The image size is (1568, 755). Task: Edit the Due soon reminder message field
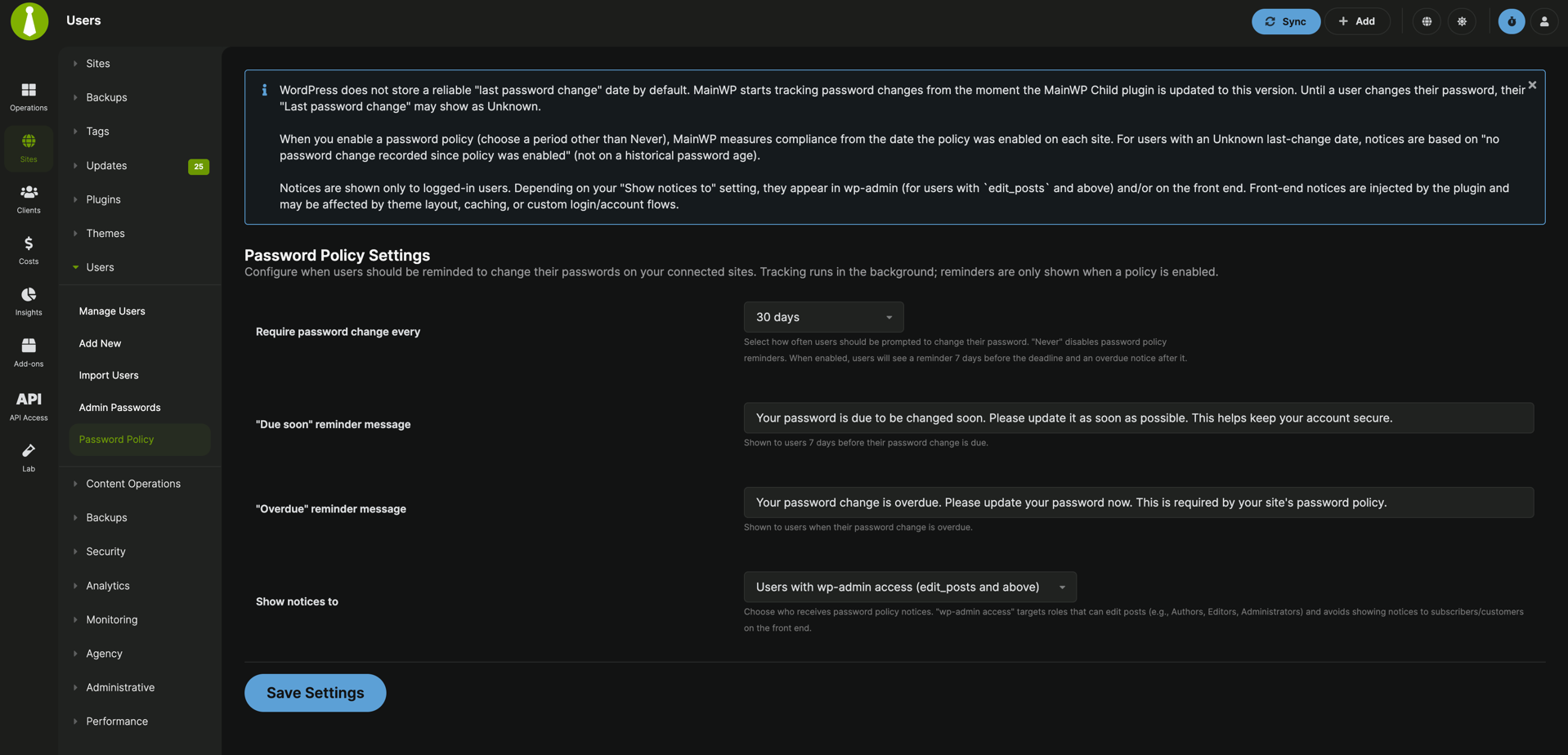tap(1137, 418)
